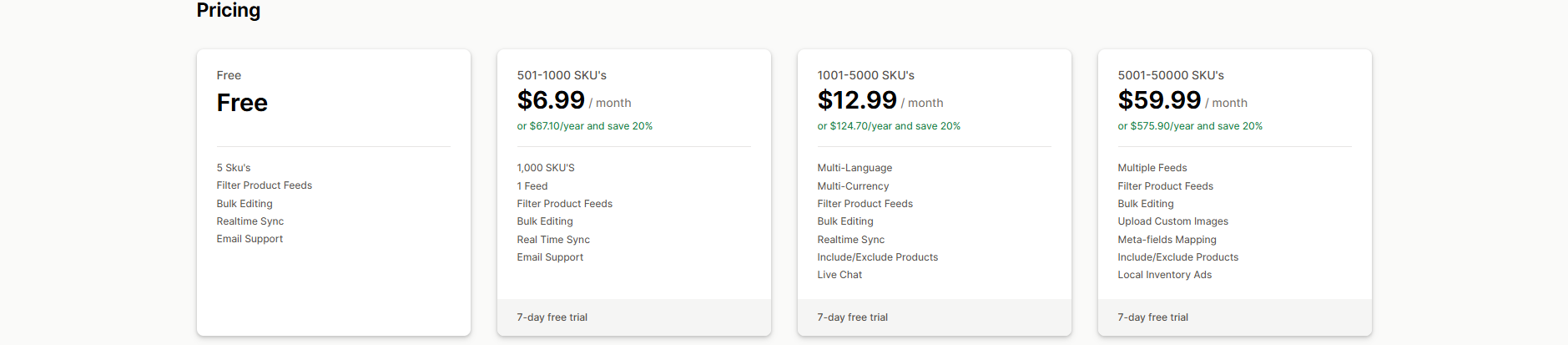Click 7-day free trial under $6.99 plan
1568x345 pixels.
[552, 317]
